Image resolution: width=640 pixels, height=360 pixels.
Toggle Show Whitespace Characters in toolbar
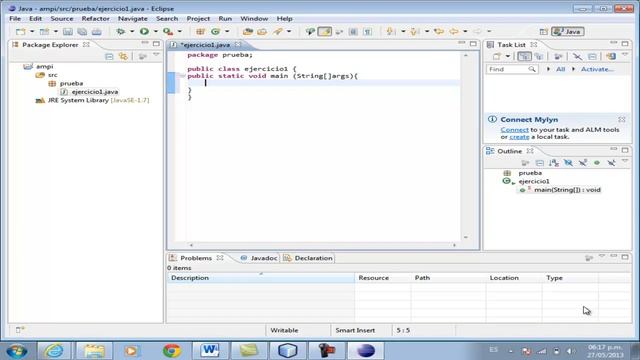click(x=368, y=31)
